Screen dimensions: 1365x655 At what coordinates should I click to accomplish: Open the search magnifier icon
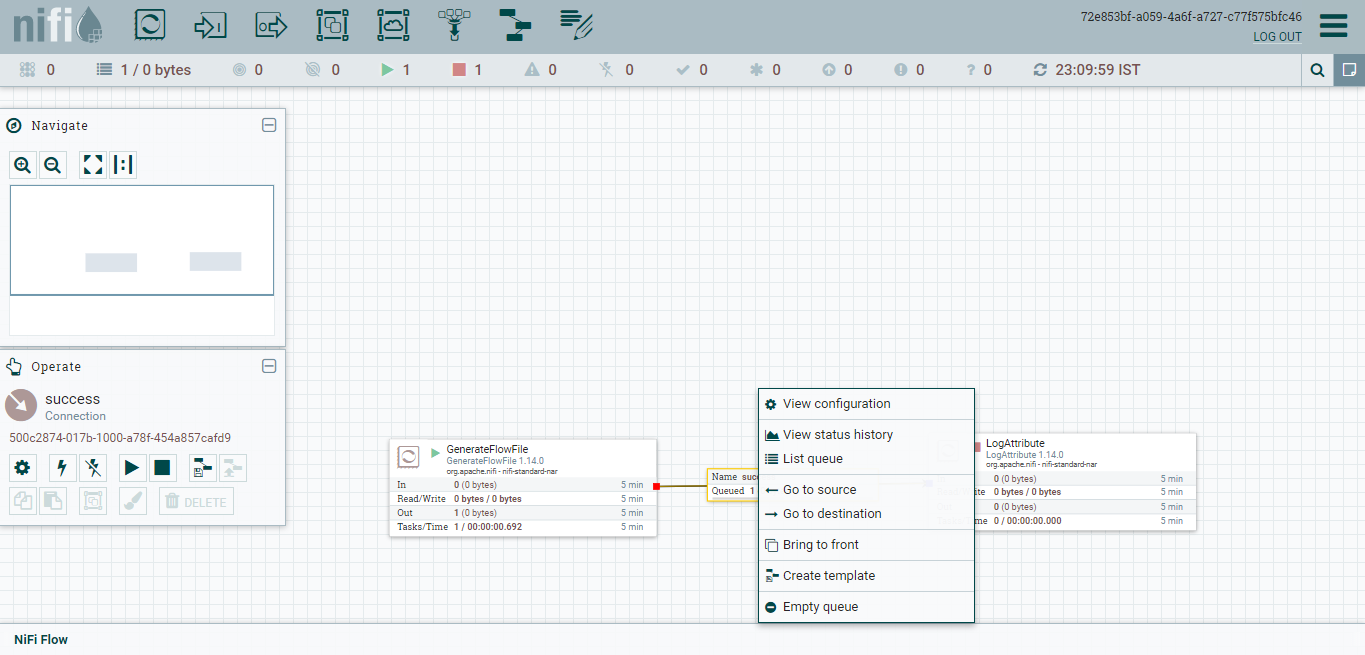(x=1318, y=70)
